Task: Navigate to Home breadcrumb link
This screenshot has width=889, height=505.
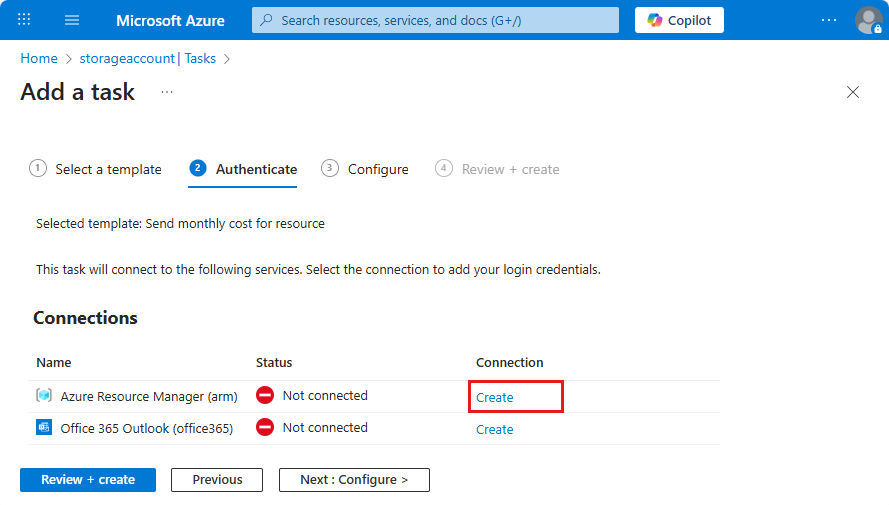Action: [x=39, y=58]
